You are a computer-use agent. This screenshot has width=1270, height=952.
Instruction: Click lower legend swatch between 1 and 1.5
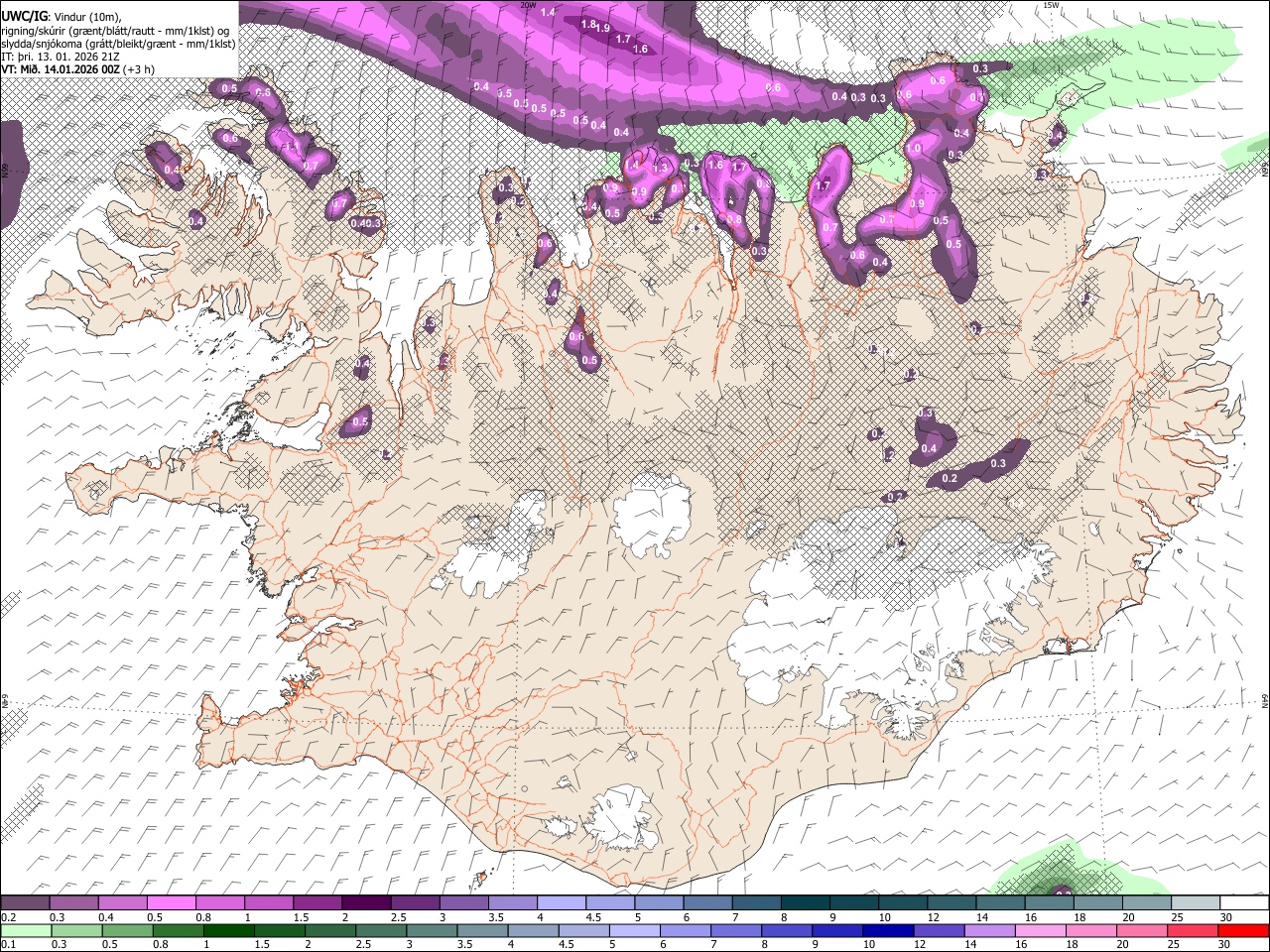(x=228, y=930)
